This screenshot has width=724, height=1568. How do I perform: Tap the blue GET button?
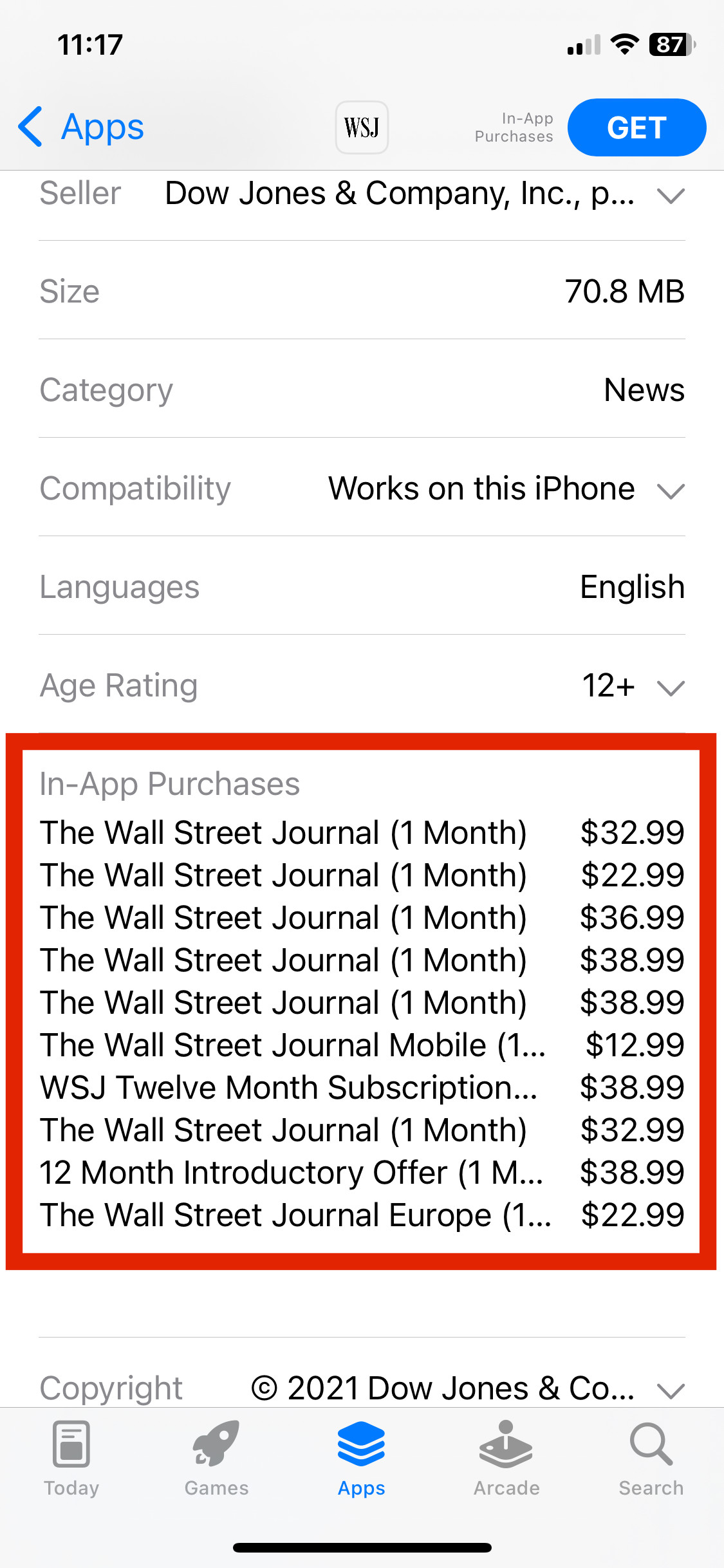pyautogui.click(x=636, y=127)
